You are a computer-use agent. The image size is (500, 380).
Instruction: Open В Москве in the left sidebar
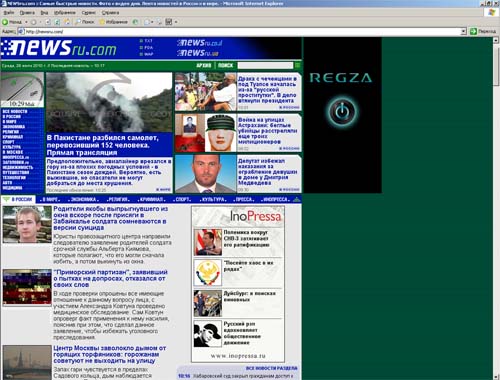coord(13,152)
